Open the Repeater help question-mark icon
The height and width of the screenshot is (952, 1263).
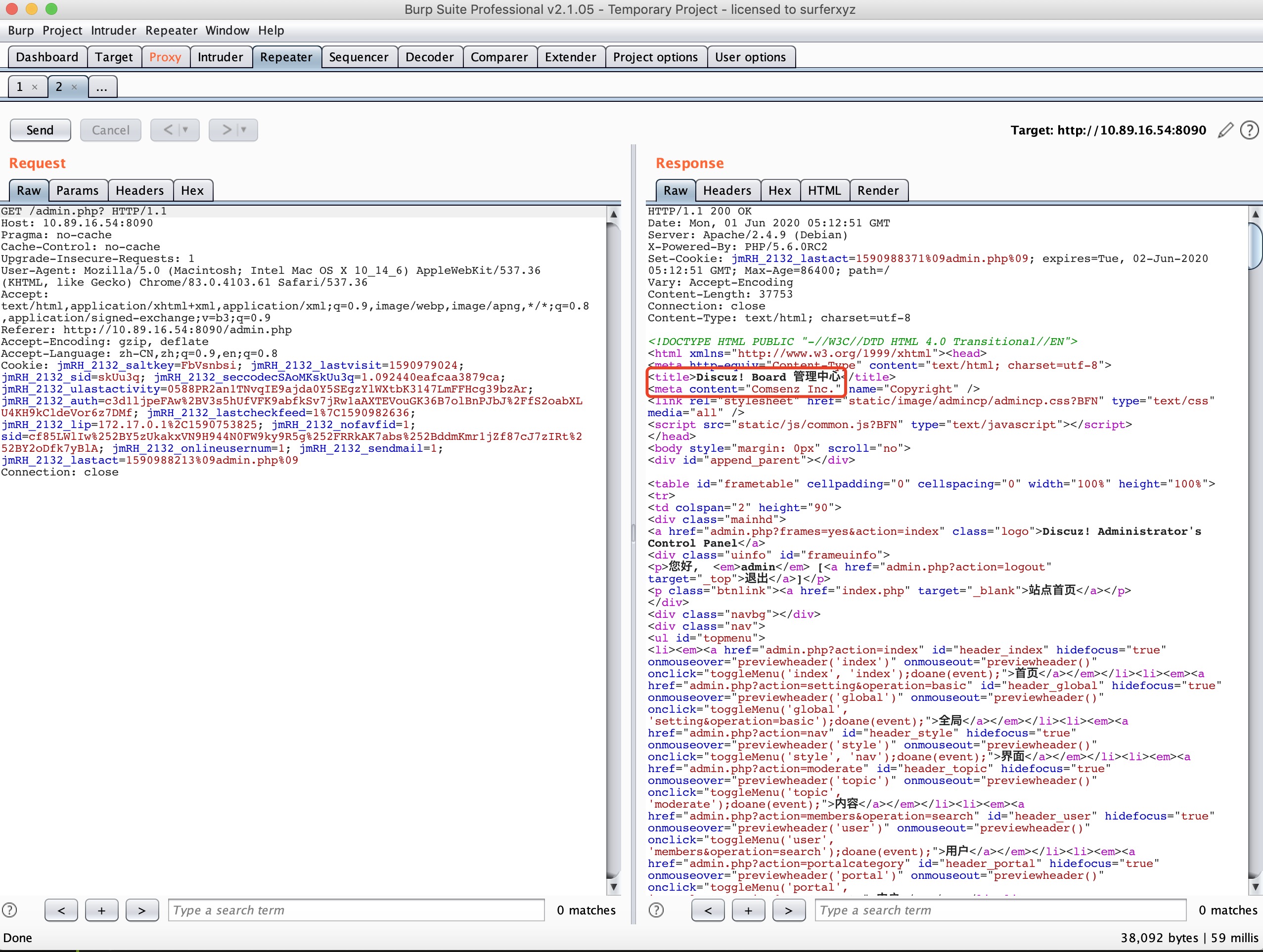(x=1249, y=130)
